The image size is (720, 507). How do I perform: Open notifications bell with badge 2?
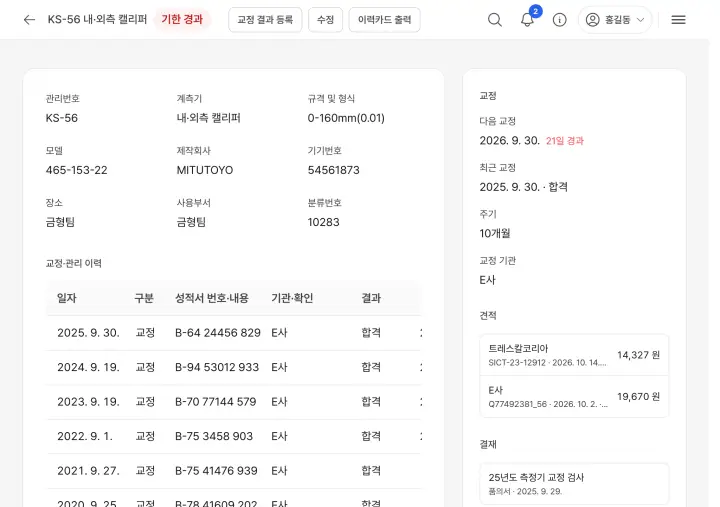click(527, 20)
